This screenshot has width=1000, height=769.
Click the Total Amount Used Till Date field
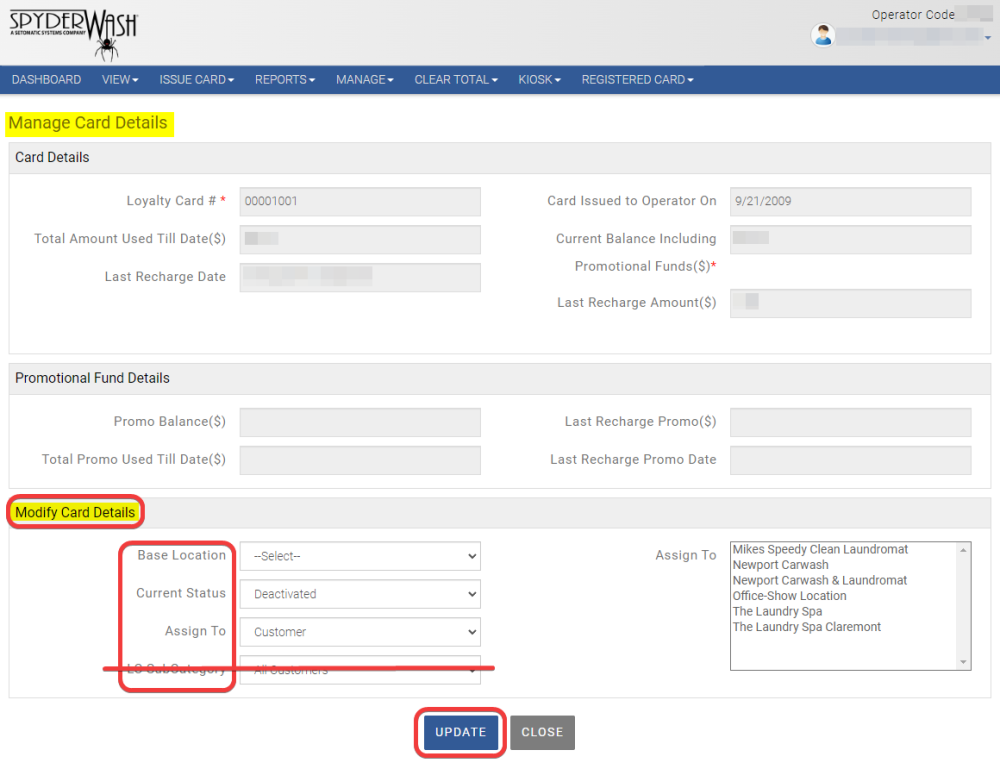[360, 239]
